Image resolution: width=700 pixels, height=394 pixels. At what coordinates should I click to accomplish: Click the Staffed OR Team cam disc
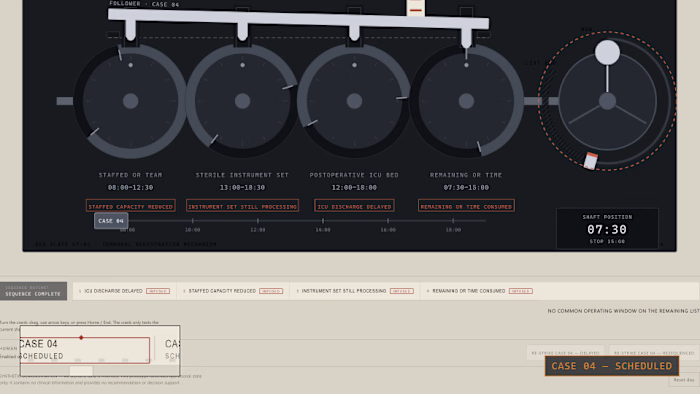(130, 101)
